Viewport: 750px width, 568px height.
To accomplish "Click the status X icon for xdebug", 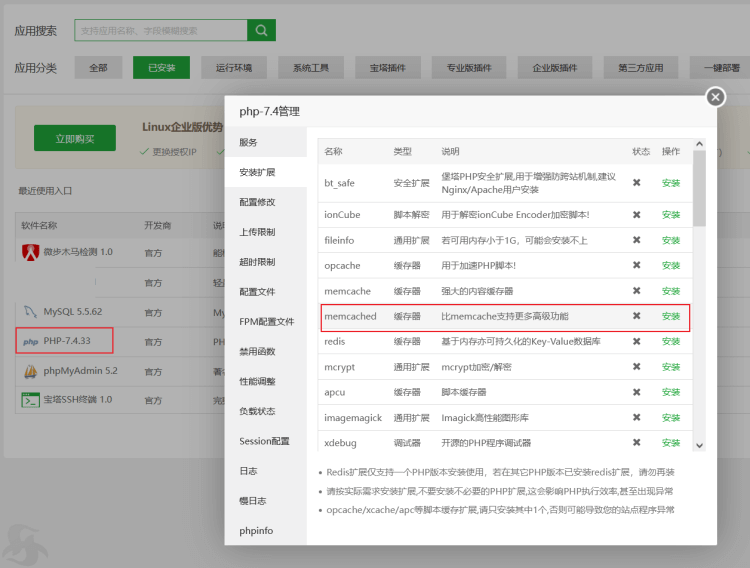I will tap(636, 443).
